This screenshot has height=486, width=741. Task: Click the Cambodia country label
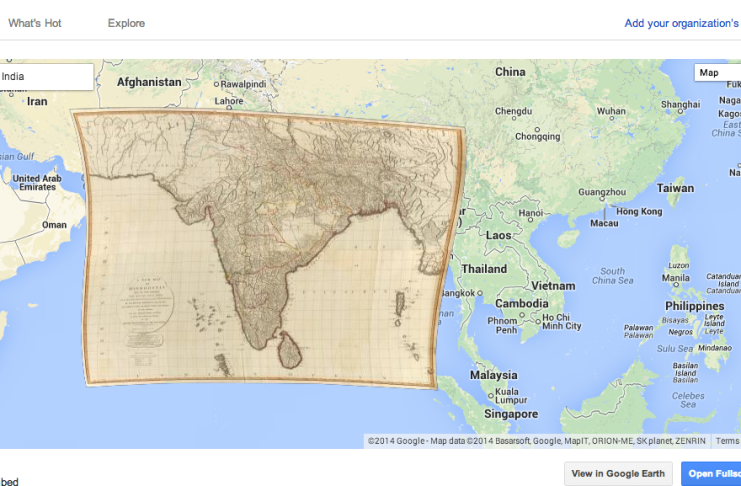pos(522,304)
